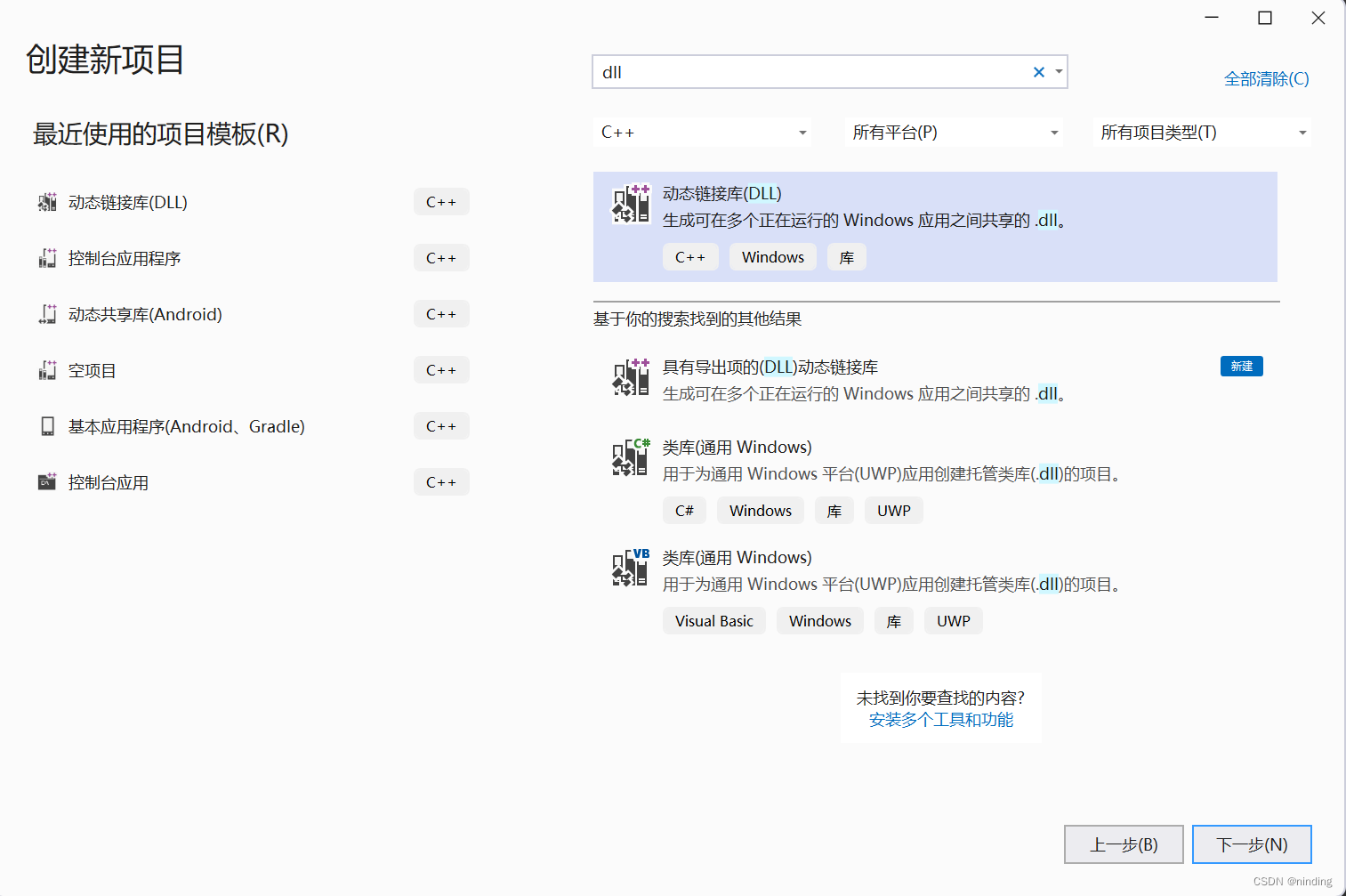Click the C# 类库(通用 Windows) result icon
This screenshot has height=896, width=1346.
pos(630,458)
